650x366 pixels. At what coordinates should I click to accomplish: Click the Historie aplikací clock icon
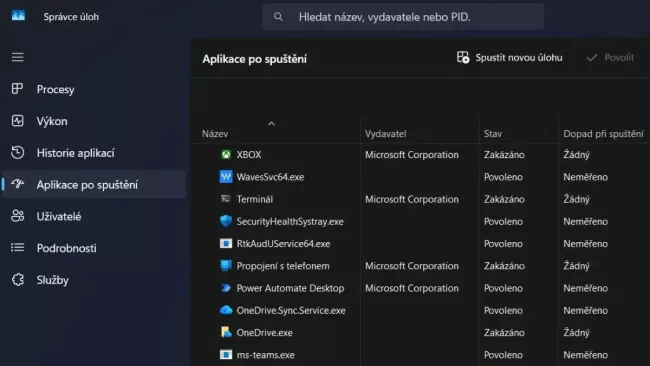pyautogui.click(x=17, y=153)
